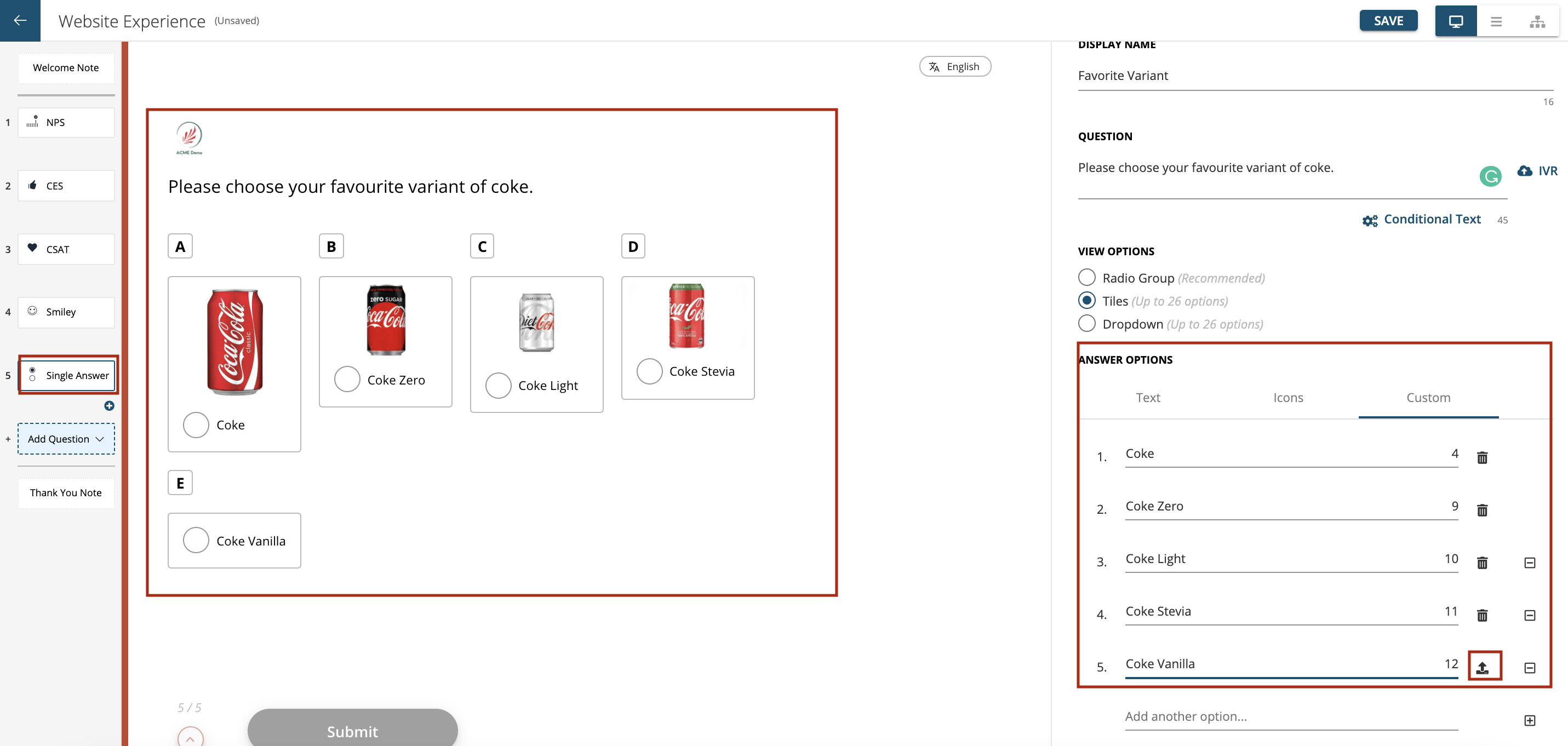Expand the Add Question dropdown
Screen dimensions: 1568x746
coord(66,439)
